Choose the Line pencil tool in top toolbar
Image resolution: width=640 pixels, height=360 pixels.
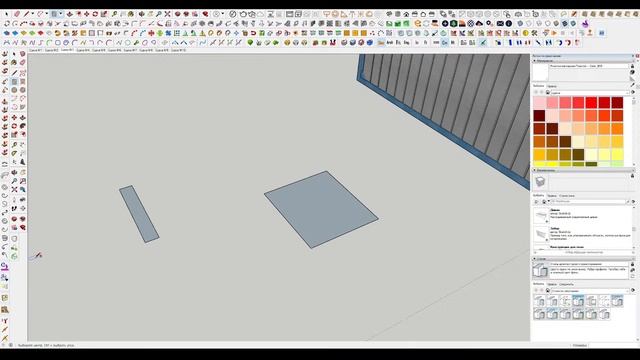(x=26, y=14)
